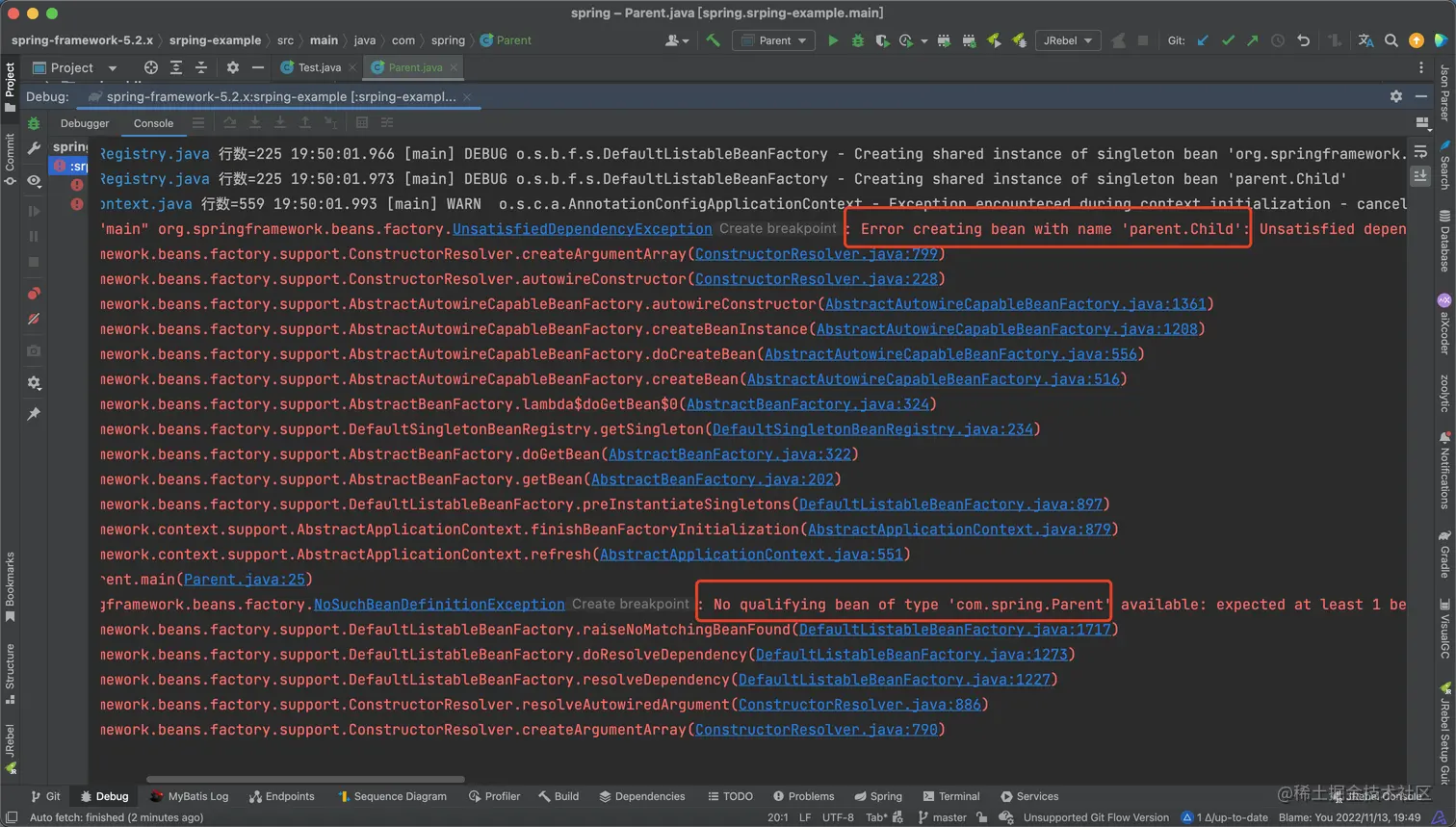Click the Git update project arrow
The height and width of the screenshot is (827, 1456).
coord(1203,40)
